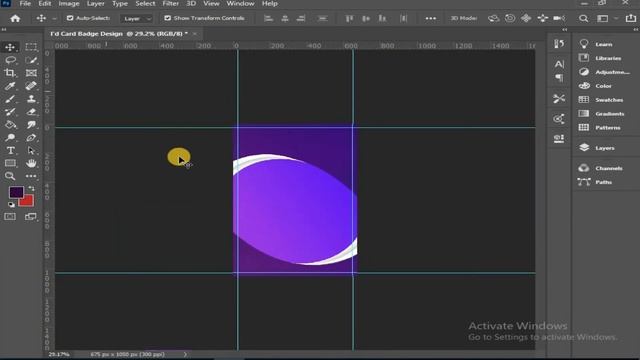The height and width of the screenshot is (360, 640).
Task: Select the Crop tool
Action: (10, 73)
